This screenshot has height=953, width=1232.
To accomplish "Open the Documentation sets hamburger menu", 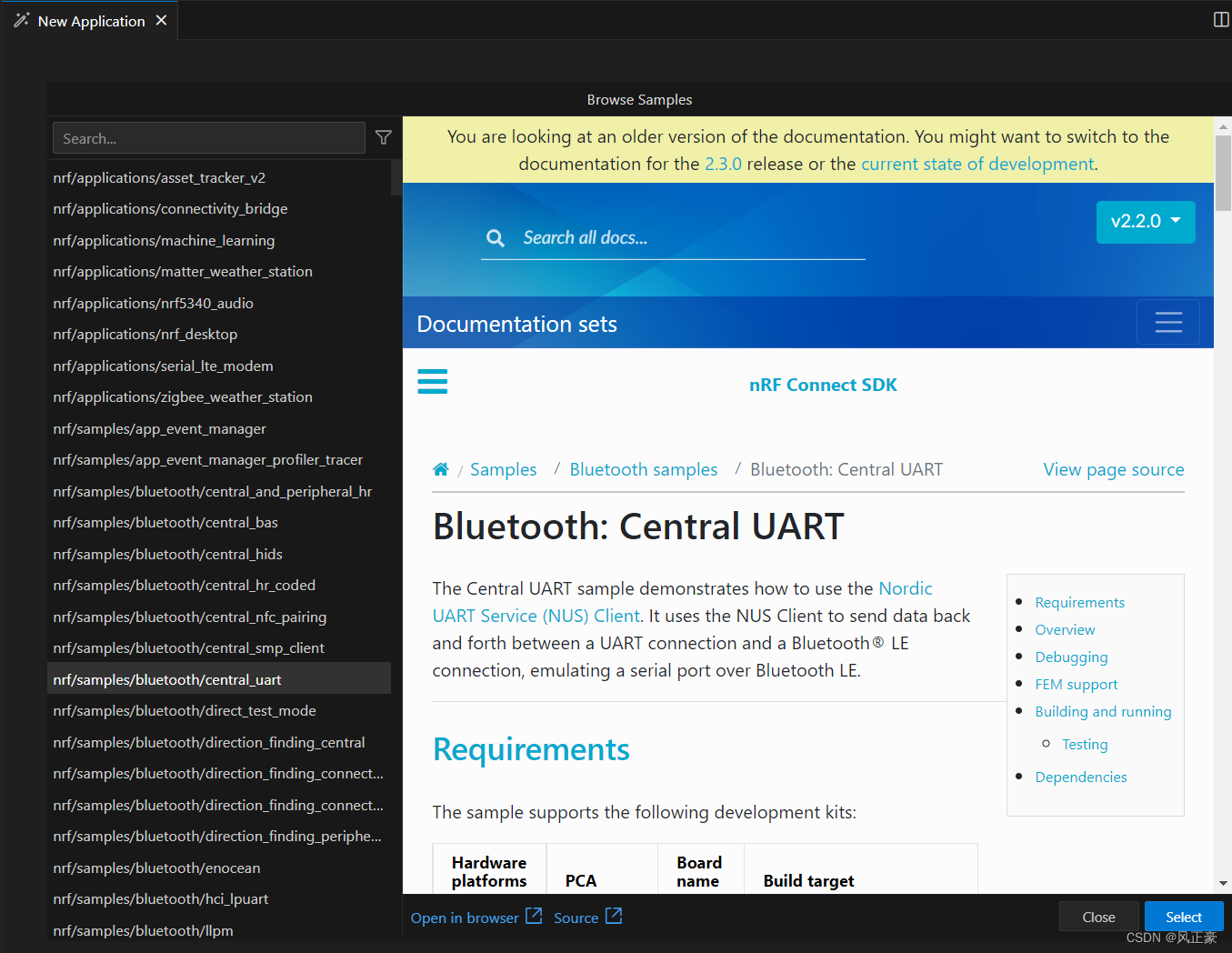I will click(x=1168, y=322).
